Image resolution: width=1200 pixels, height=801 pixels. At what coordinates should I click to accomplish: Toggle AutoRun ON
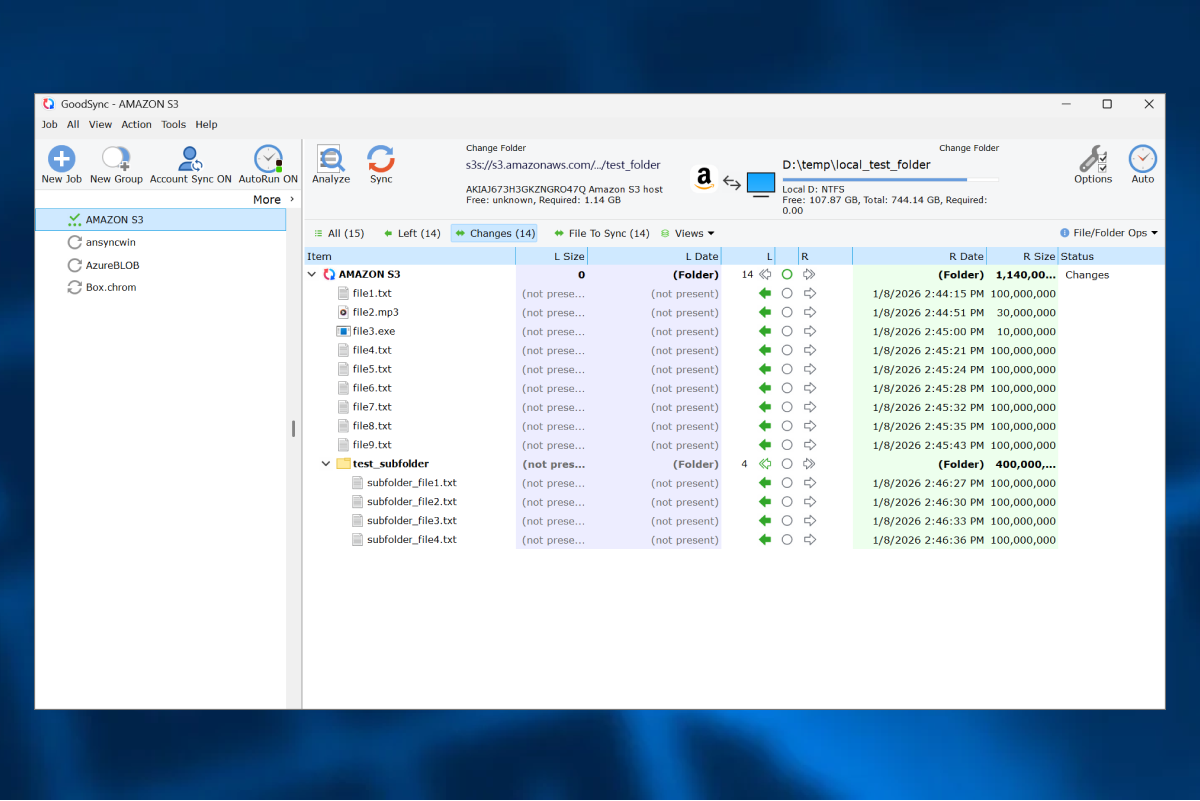pyautogui.click(x=268, y=159)
